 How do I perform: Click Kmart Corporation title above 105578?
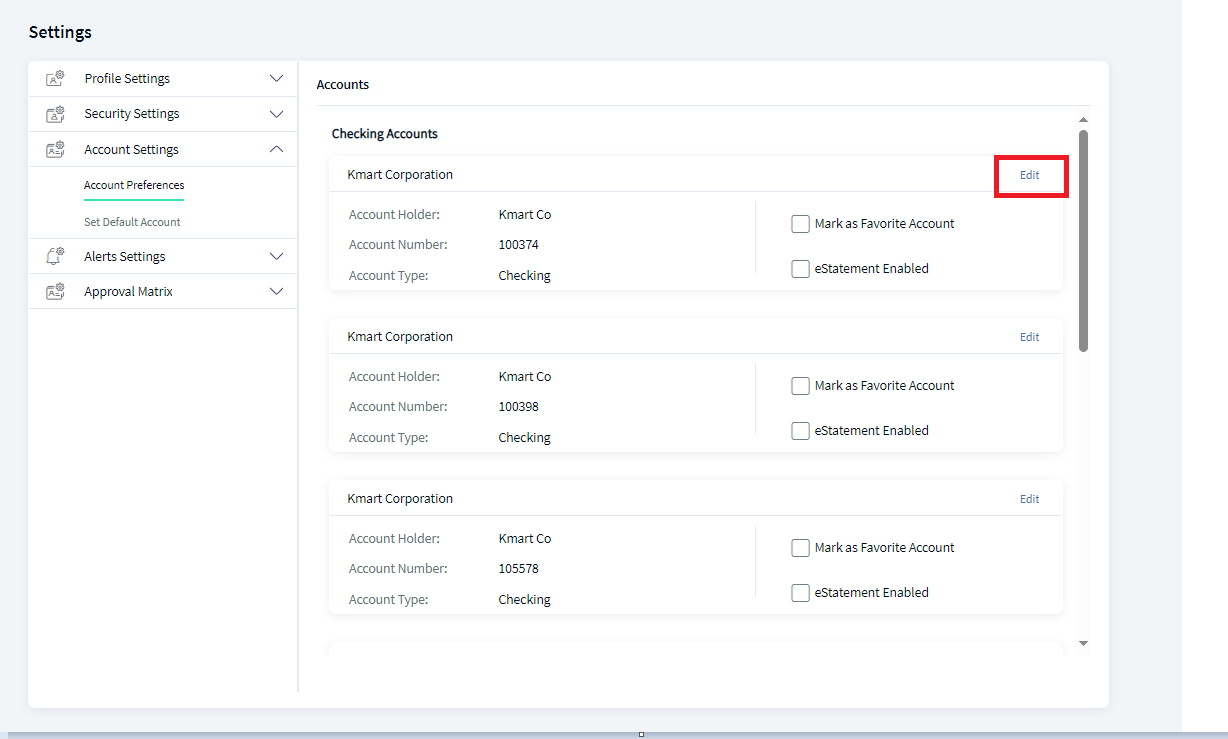click(x=400, y=499)
